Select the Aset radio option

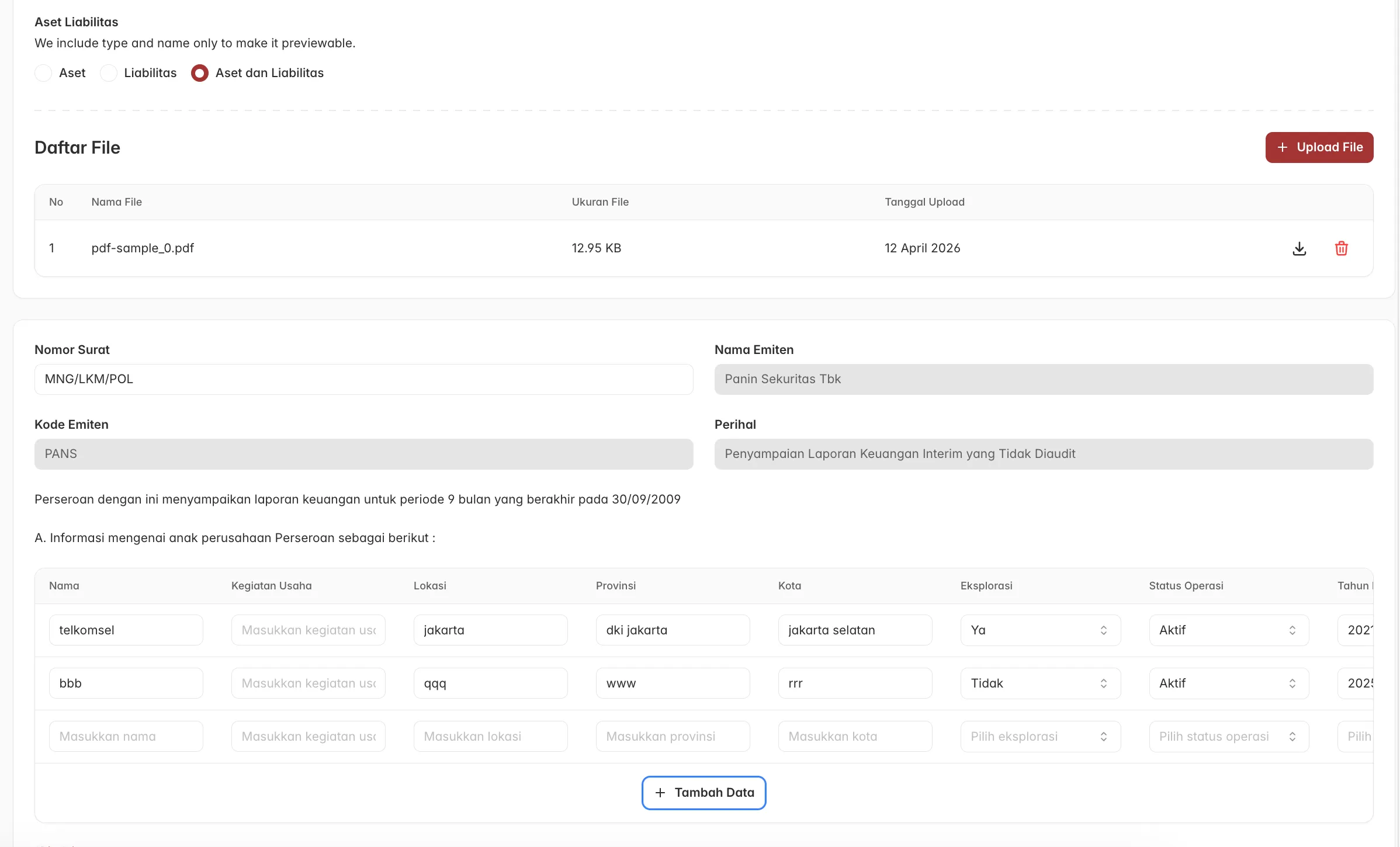click(x=43, y=73)
